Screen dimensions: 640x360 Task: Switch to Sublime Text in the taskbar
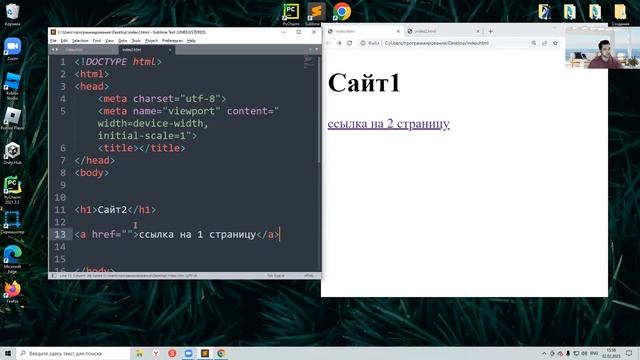pos(204,353)
